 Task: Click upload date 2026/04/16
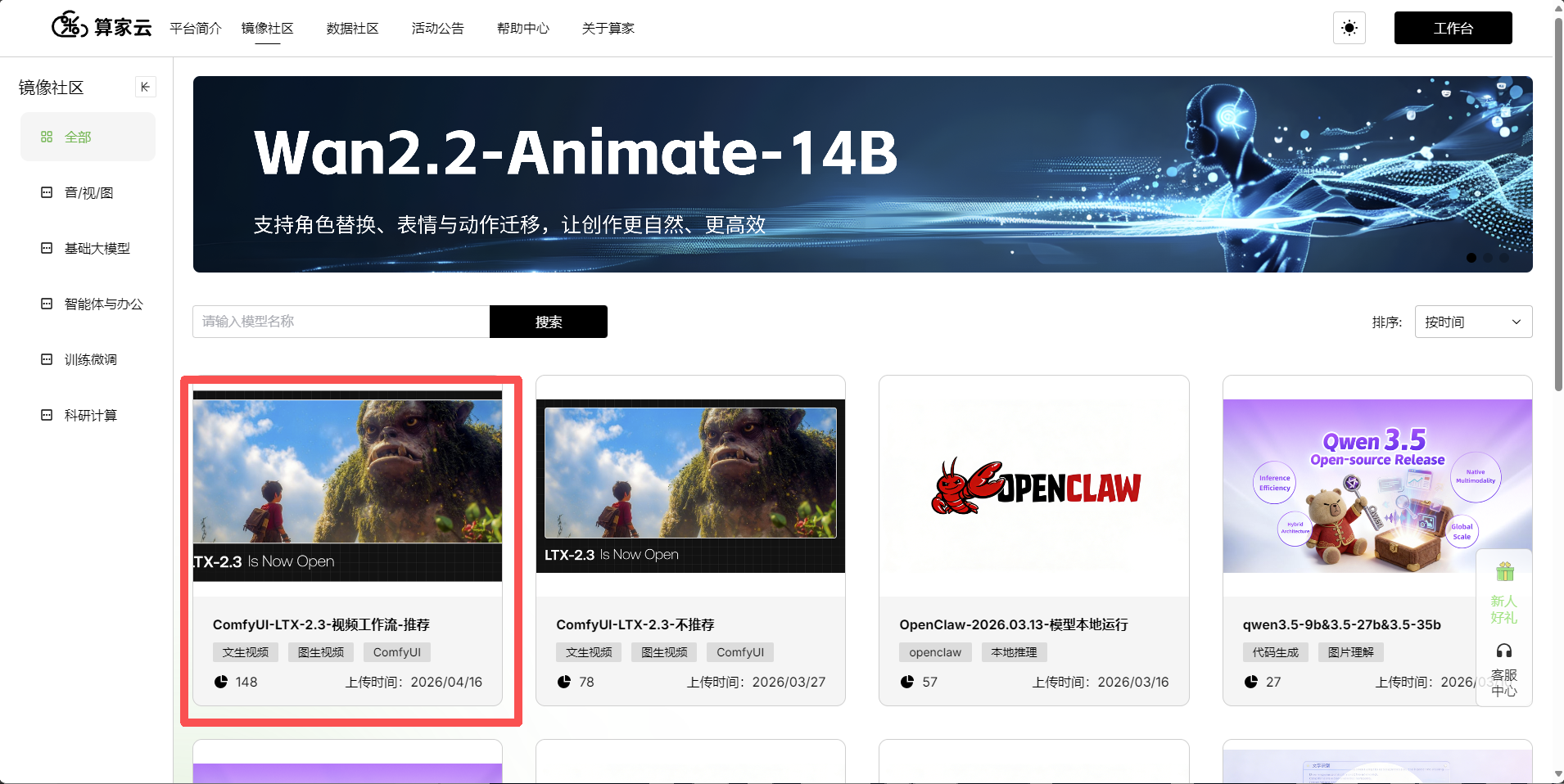pyautogui.click(x=446, y=682)
